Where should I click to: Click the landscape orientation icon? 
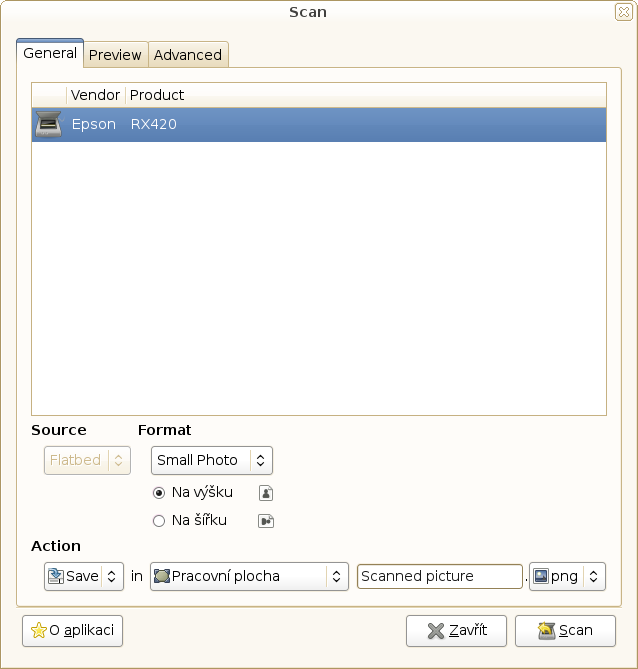(266, 521)
